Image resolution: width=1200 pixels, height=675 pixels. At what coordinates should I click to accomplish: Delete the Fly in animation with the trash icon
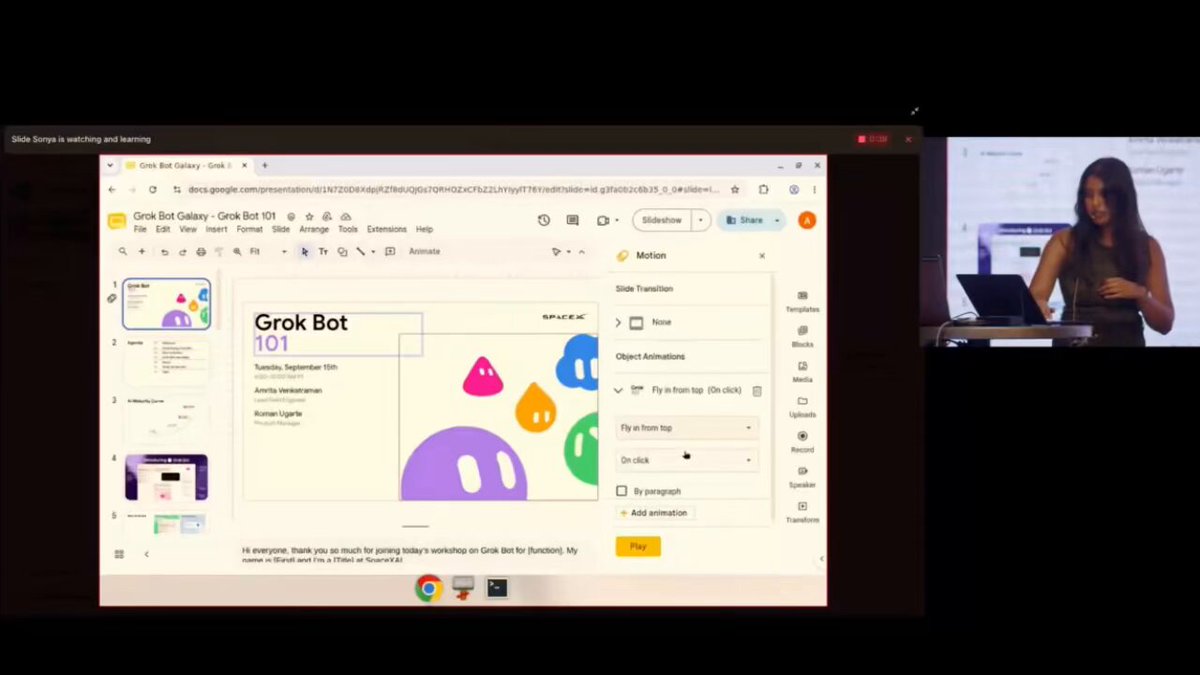(x=757, y=391)
